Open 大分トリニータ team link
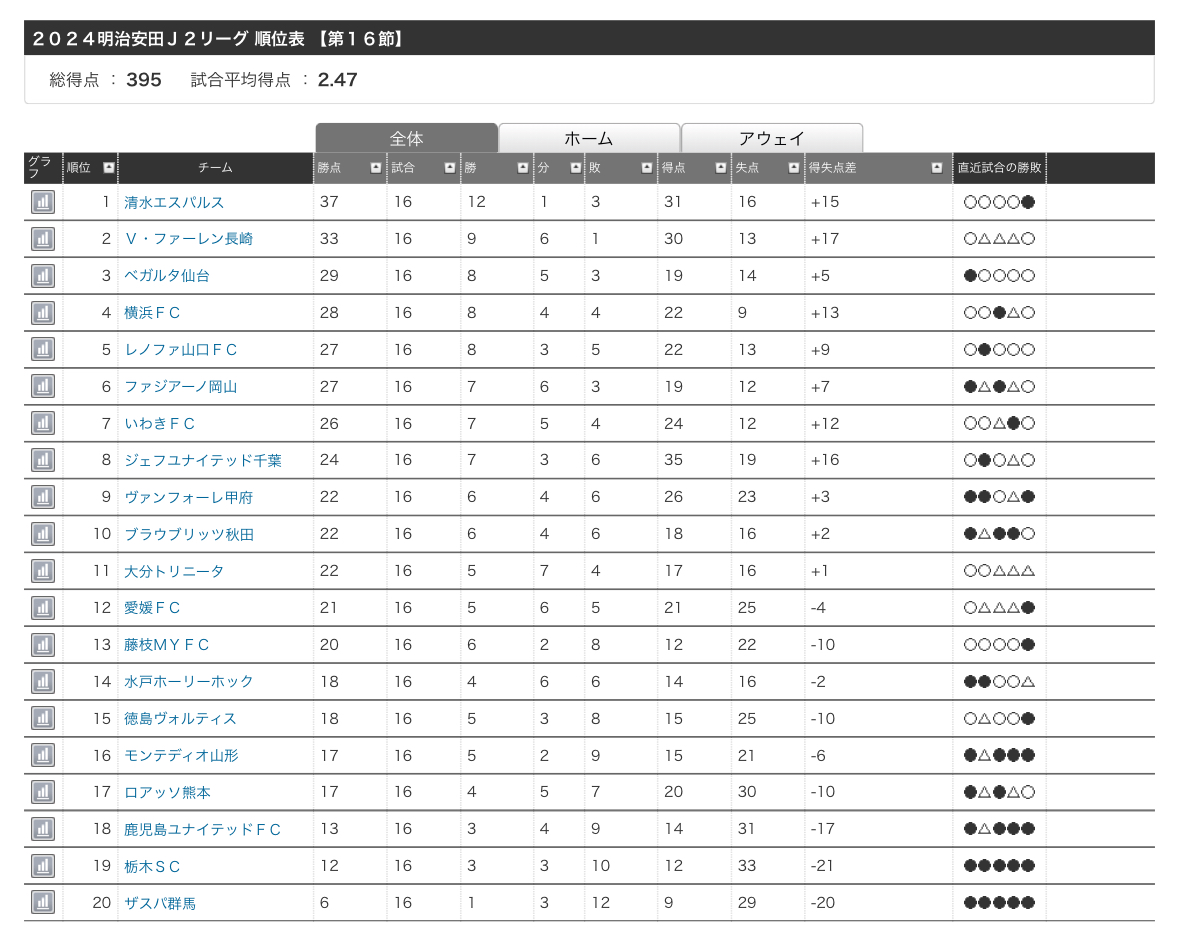Viewport: 1179px width, 936px height. coord(174,571)
